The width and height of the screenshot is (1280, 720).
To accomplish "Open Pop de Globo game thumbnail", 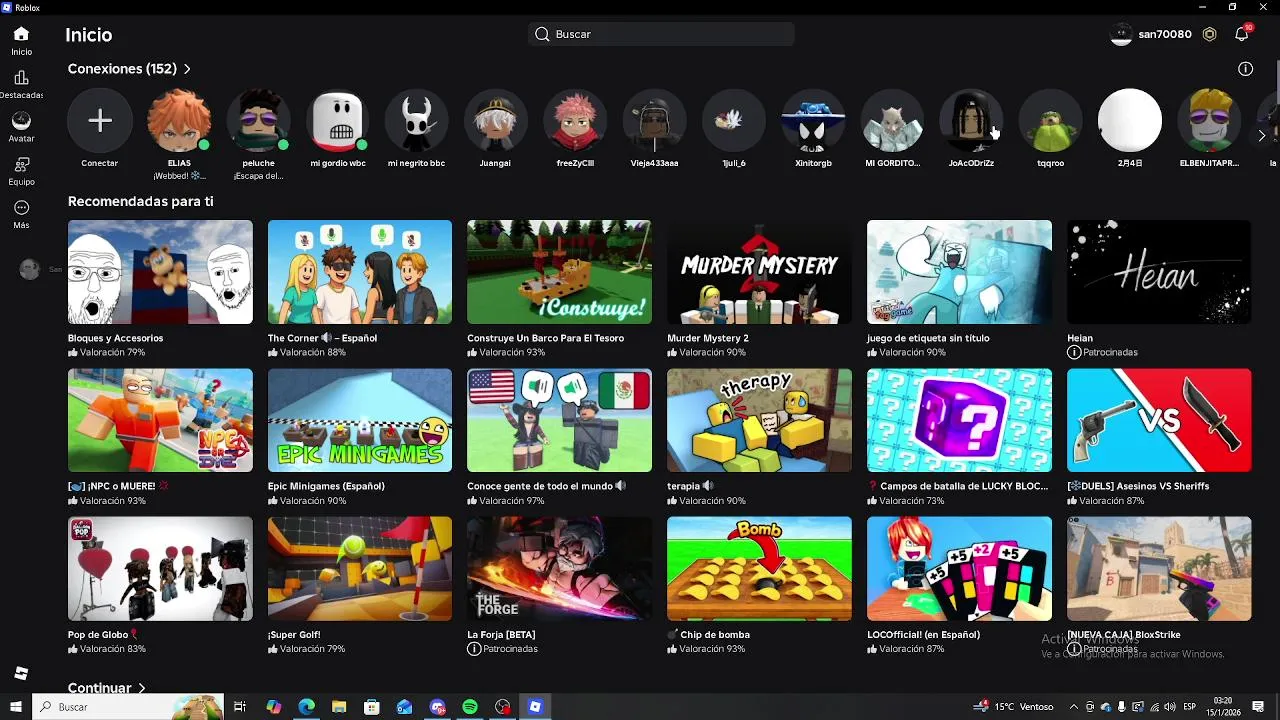I will (160, 569).
